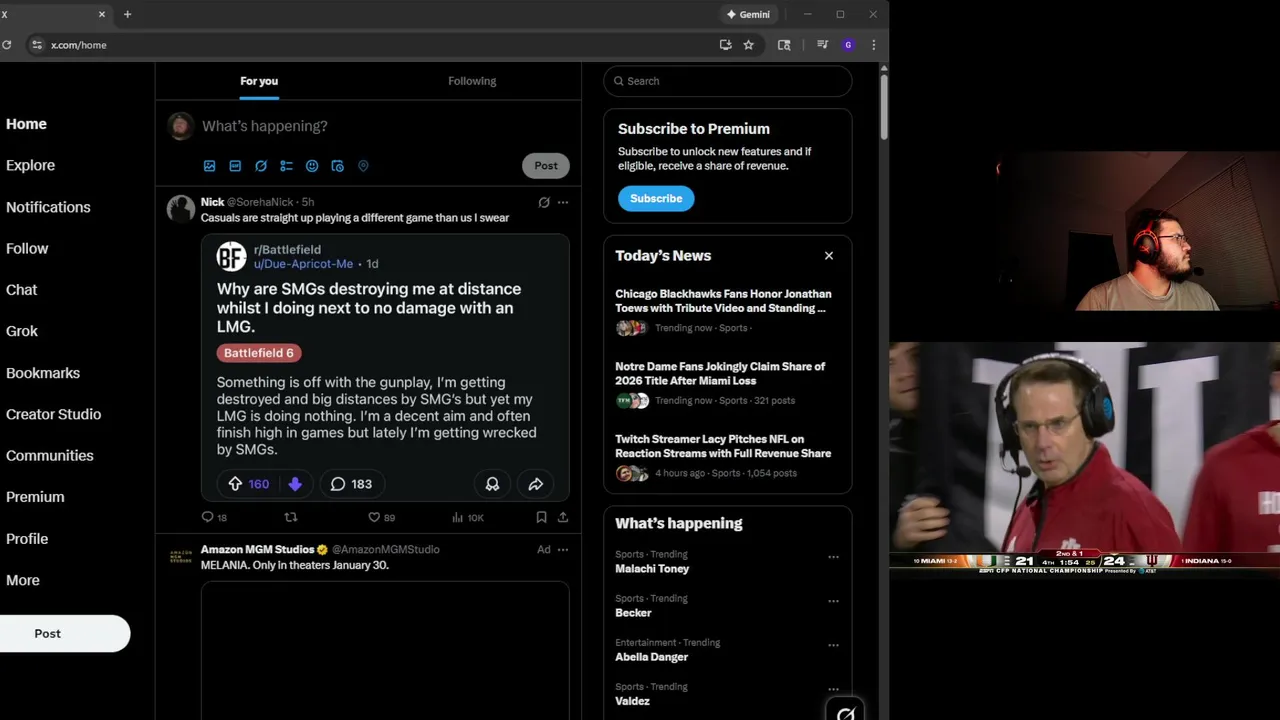Open options for Malachi Toney trend
Image resolution: width=1280 pixels, height=720 pixels.
click(833, 557)
